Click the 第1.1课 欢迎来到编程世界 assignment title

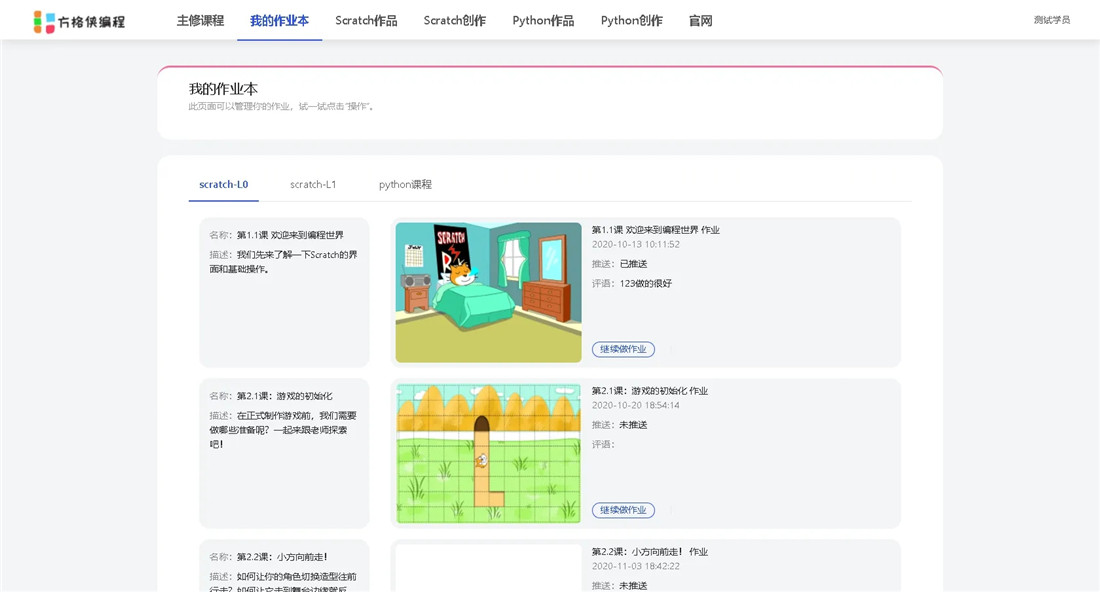[x=656, y=229]
